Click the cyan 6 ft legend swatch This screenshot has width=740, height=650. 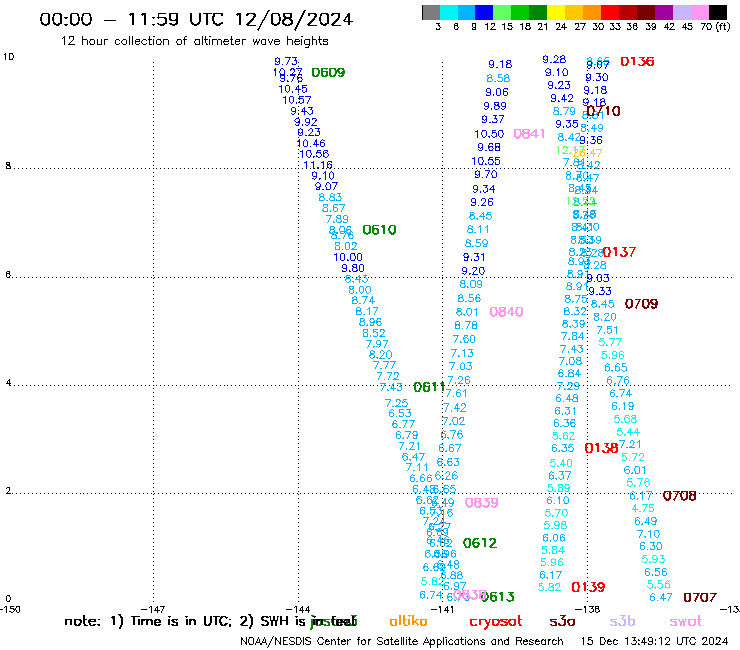[449, 12]
